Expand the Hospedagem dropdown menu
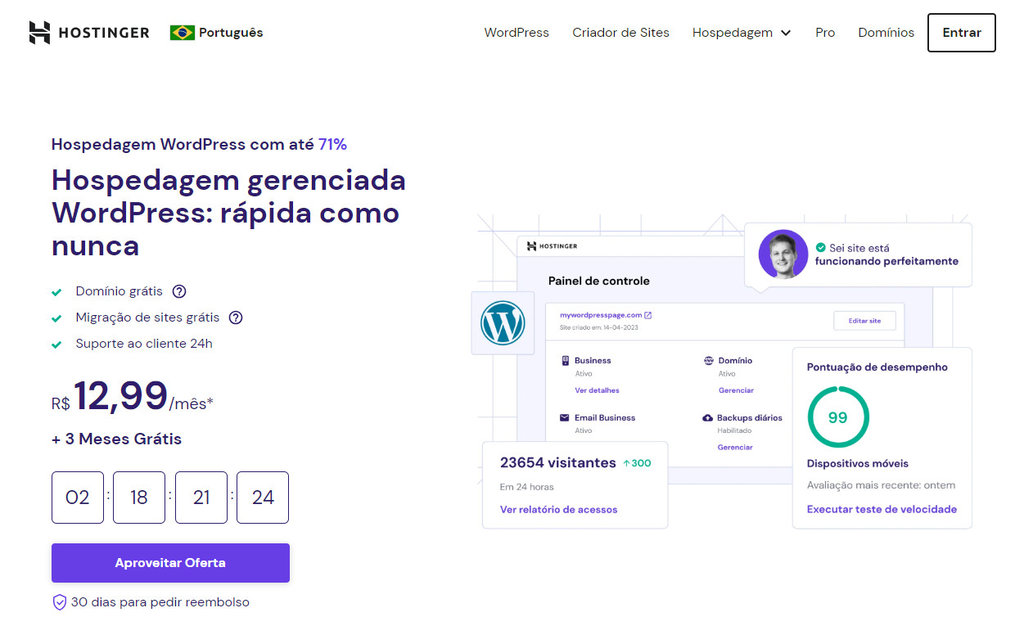1024x635 pixels. tap(741, 33)
